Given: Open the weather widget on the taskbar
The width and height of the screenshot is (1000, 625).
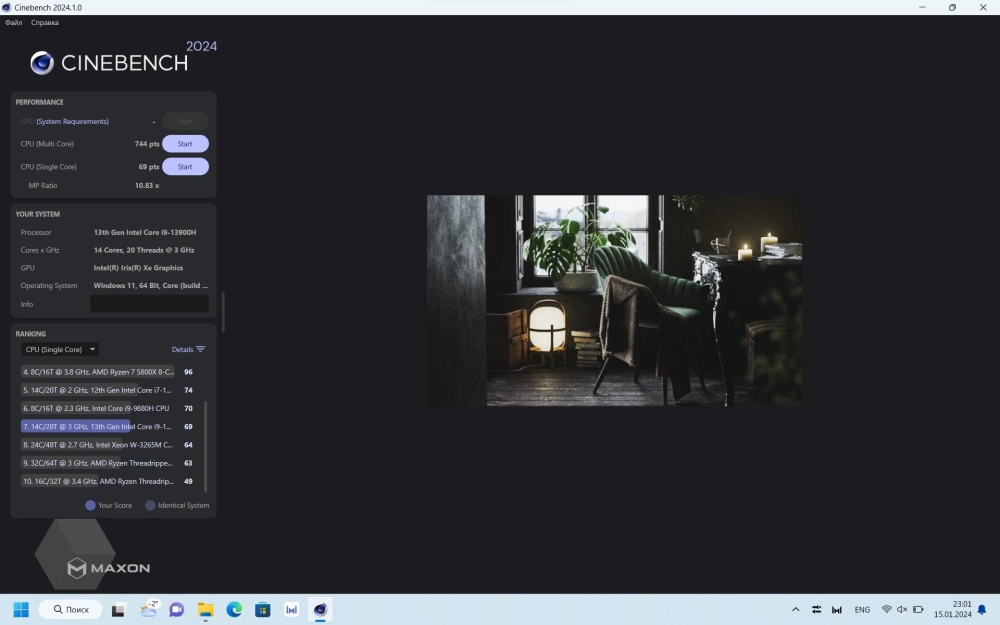Looking at the screenshot, I should (x=149, y=609).
